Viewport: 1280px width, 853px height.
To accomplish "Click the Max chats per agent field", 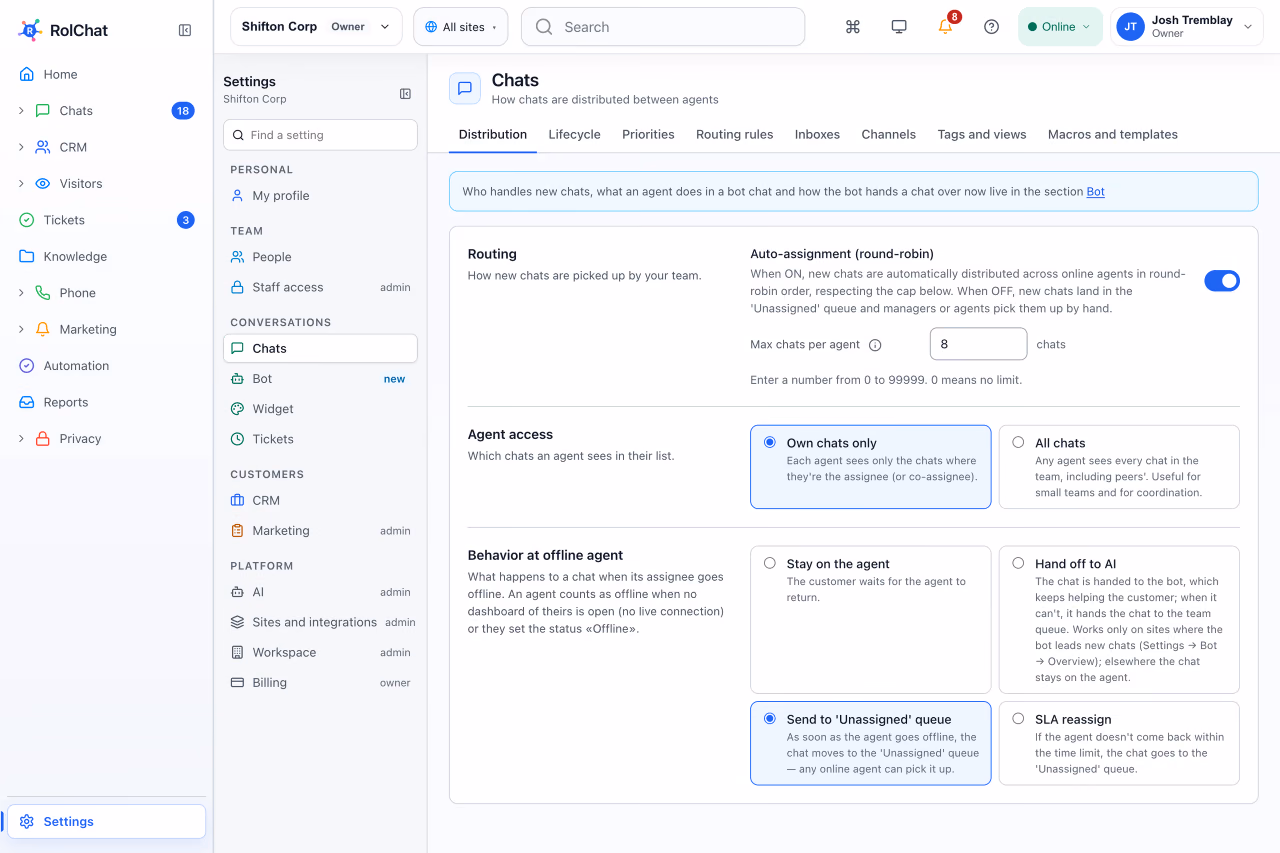I will [x=978, y=344].
